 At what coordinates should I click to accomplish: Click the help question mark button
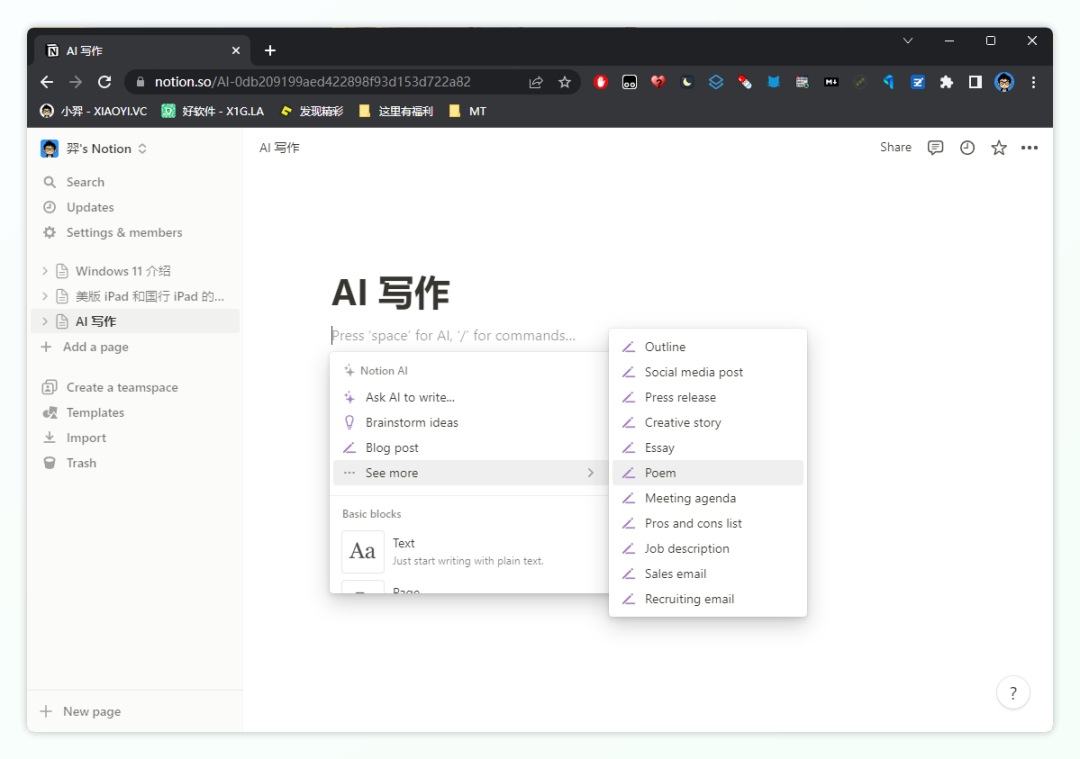coord(1012,692)
